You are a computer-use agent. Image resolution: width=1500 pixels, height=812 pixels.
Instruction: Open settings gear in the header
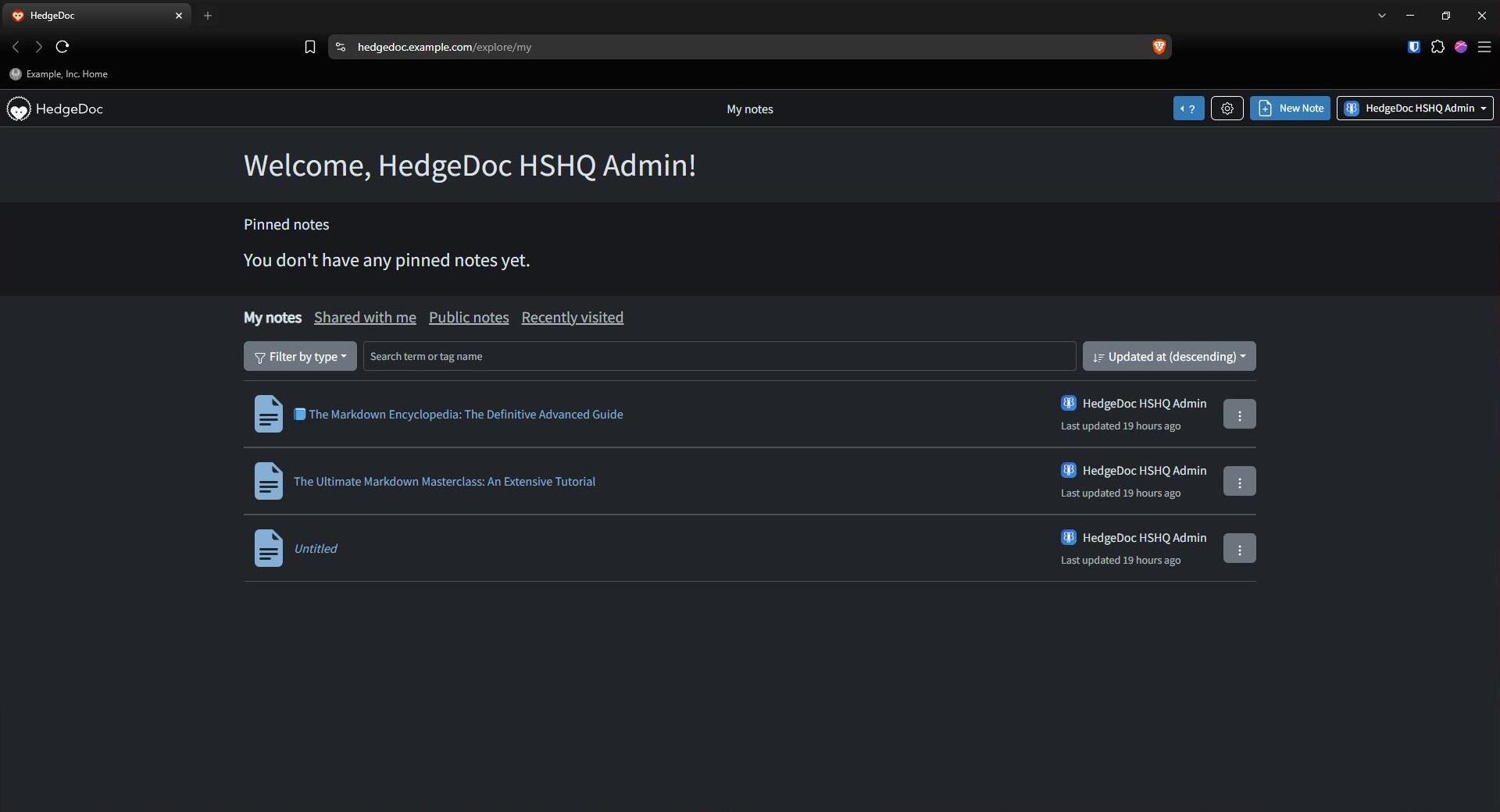tap(1227, 109)
